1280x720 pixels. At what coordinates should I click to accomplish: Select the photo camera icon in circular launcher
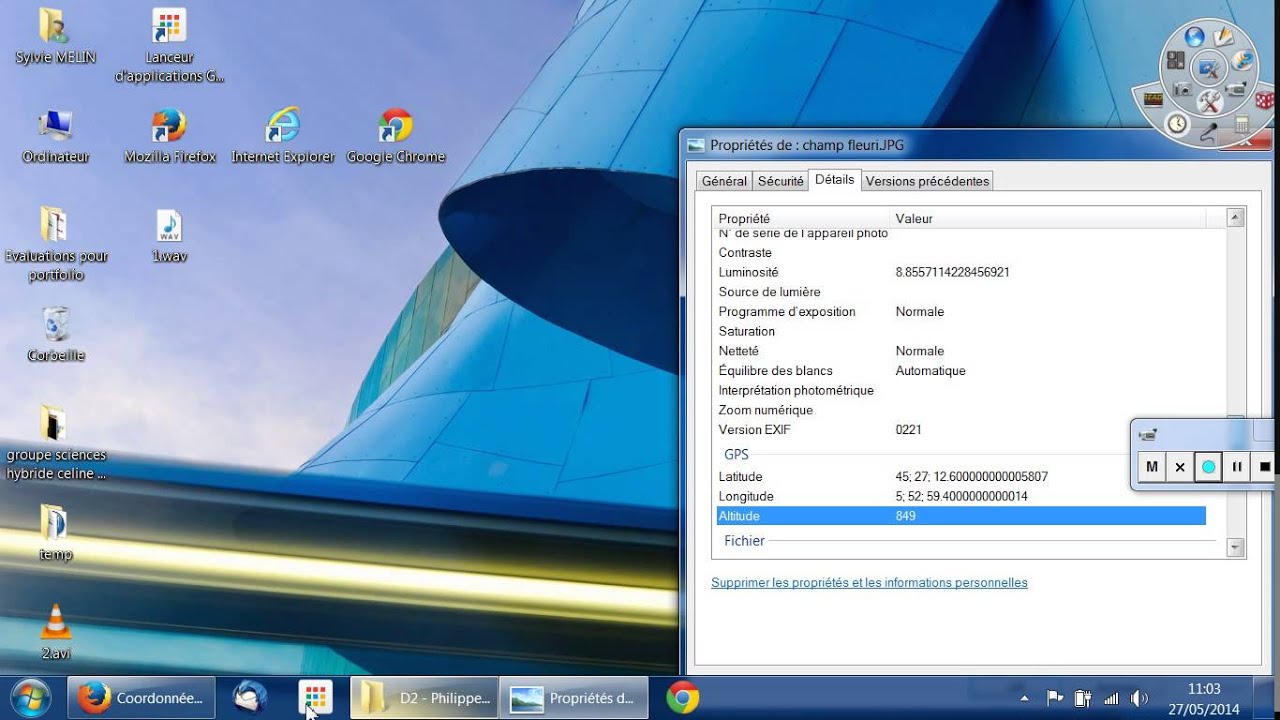click(1182, 89)
